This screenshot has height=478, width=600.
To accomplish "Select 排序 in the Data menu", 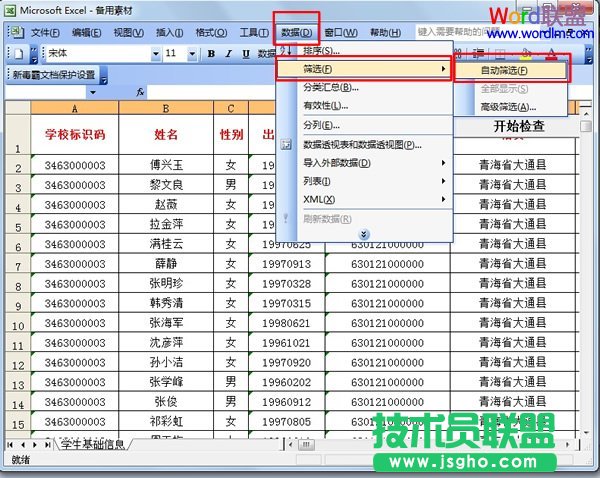I will pyautogui.click(x=321, y=50).
